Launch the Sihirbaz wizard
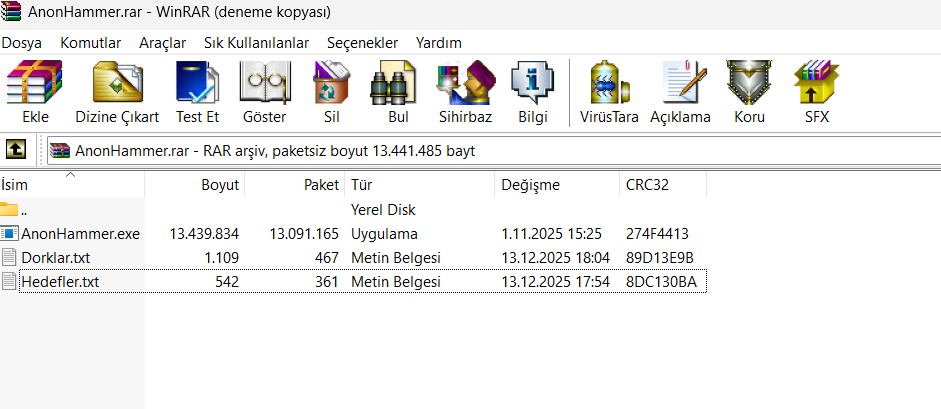Screen dimensions: 941x409 point(466,82)
